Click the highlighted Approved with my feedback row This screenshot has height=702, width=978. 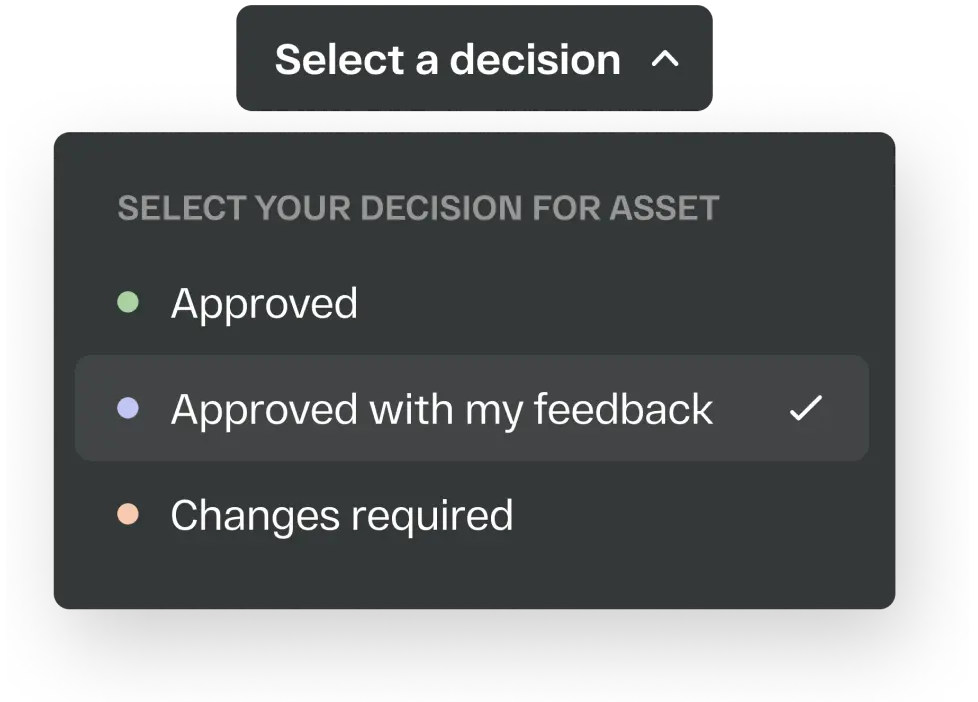pyautogui.click(x=472, y=408)
